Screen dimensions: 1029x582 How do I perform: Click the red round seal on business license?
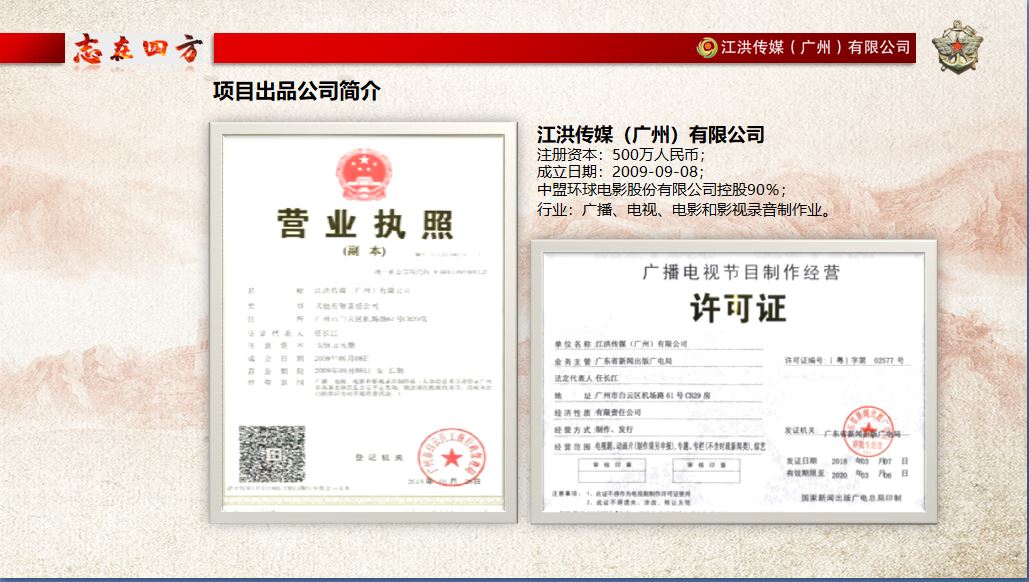point(452,457)
